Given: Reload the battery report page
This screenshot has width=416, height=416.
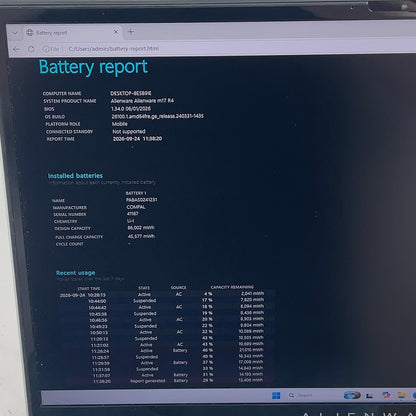Looking at the screenshot, I should (31, 49).
